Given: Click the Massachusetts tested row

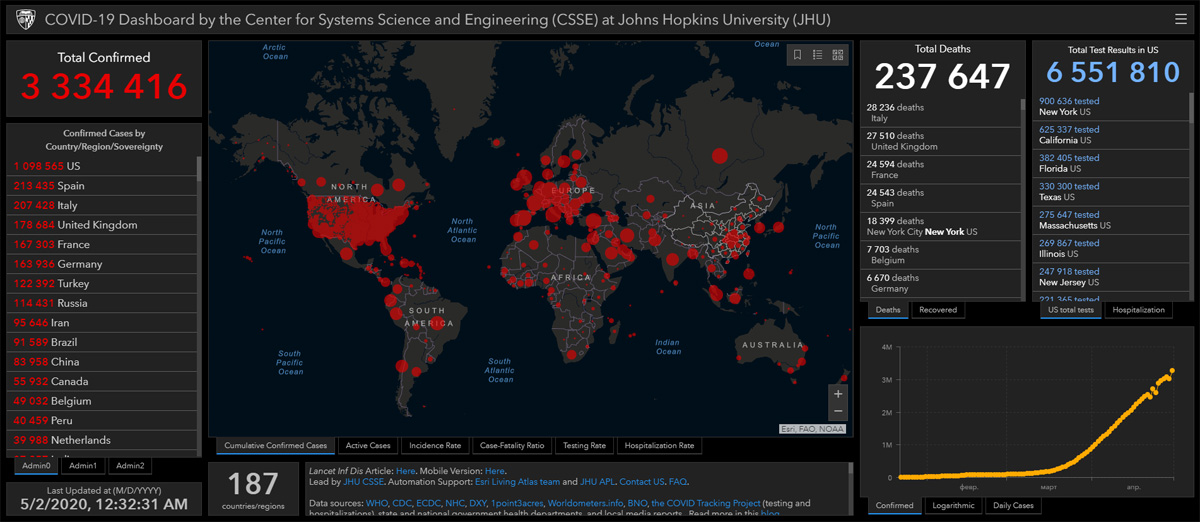Looking at the screenshot, I should click(x=1112, y=220).
